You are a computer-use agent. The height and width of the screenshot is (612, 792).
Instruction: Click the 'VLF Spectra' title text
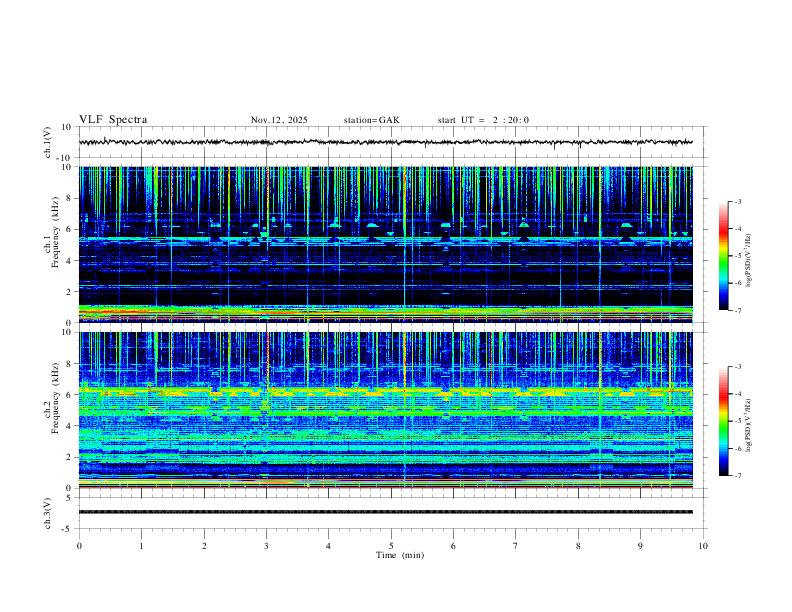click(113, 120)
